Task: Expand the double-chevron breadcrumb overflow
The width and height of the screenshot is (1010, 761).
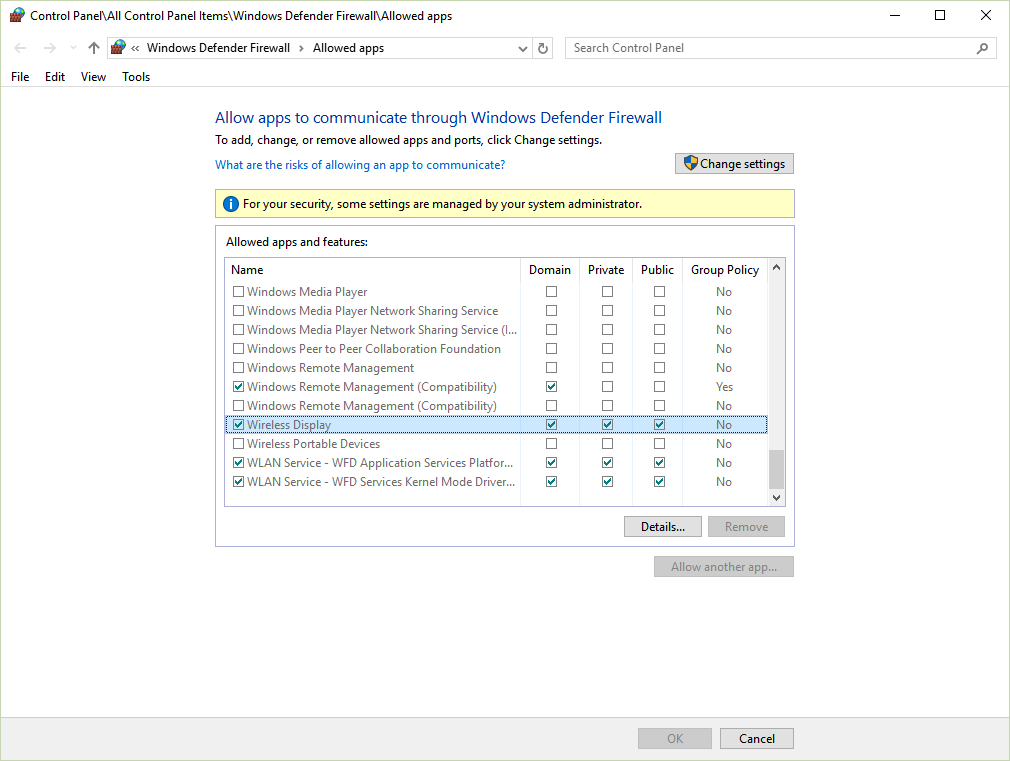Action: tap(135, 48)
